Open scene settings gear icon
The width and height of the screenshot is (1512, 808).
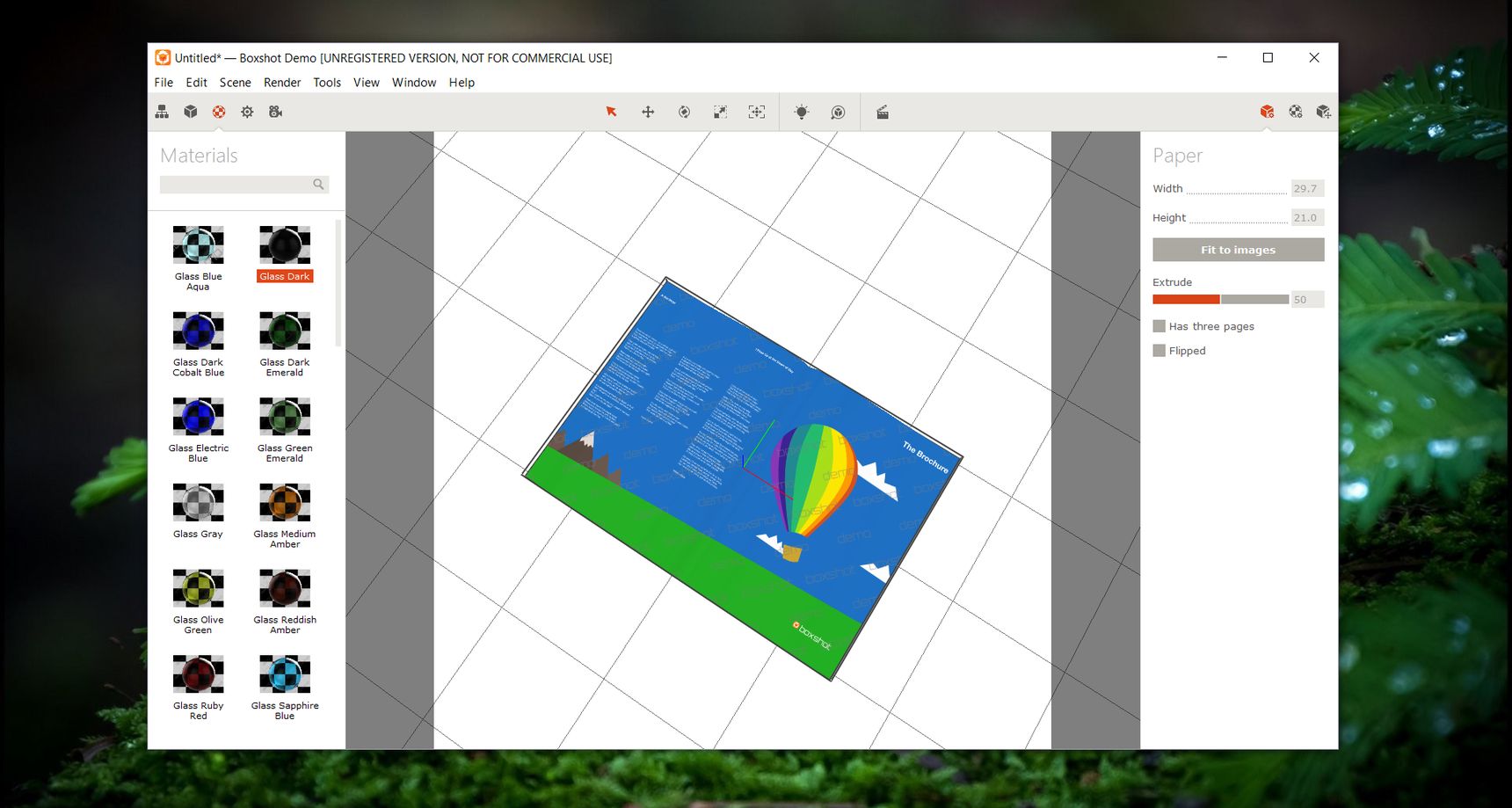click(x=247, y=112)
